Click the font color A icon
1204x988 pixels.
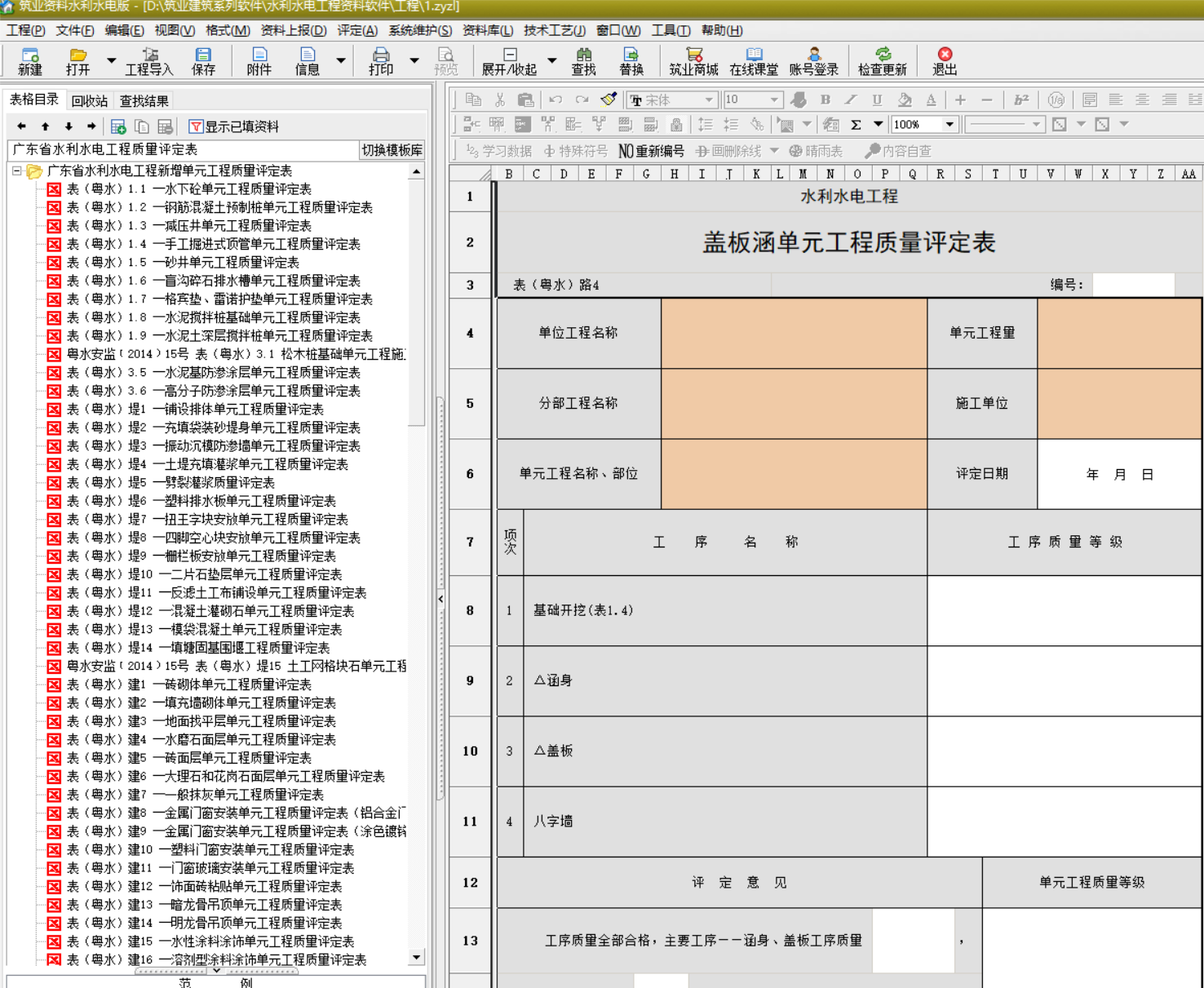click(931, 100)
